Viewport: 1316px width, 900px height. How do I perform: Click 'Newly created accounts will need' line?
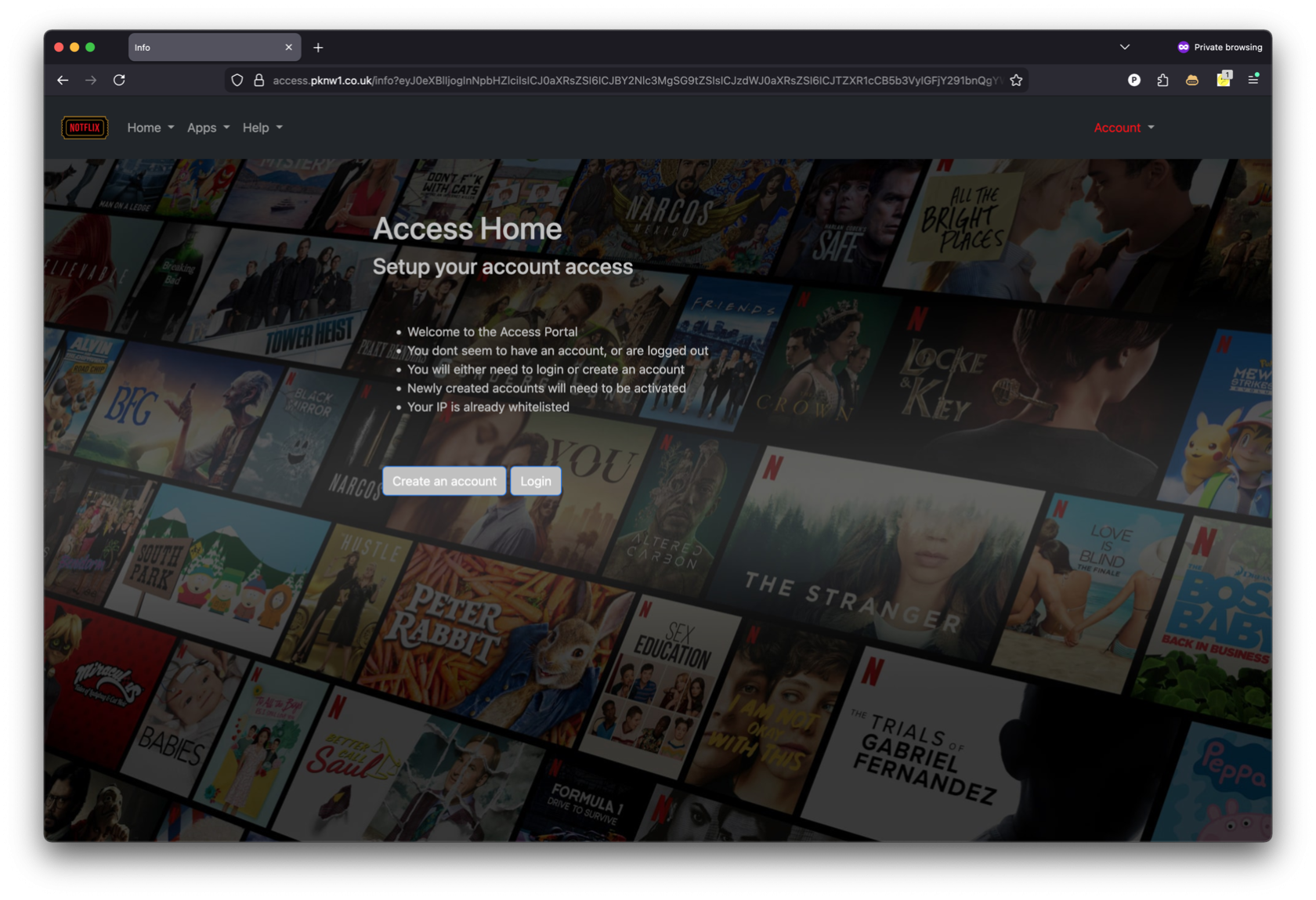click(547, 389)
